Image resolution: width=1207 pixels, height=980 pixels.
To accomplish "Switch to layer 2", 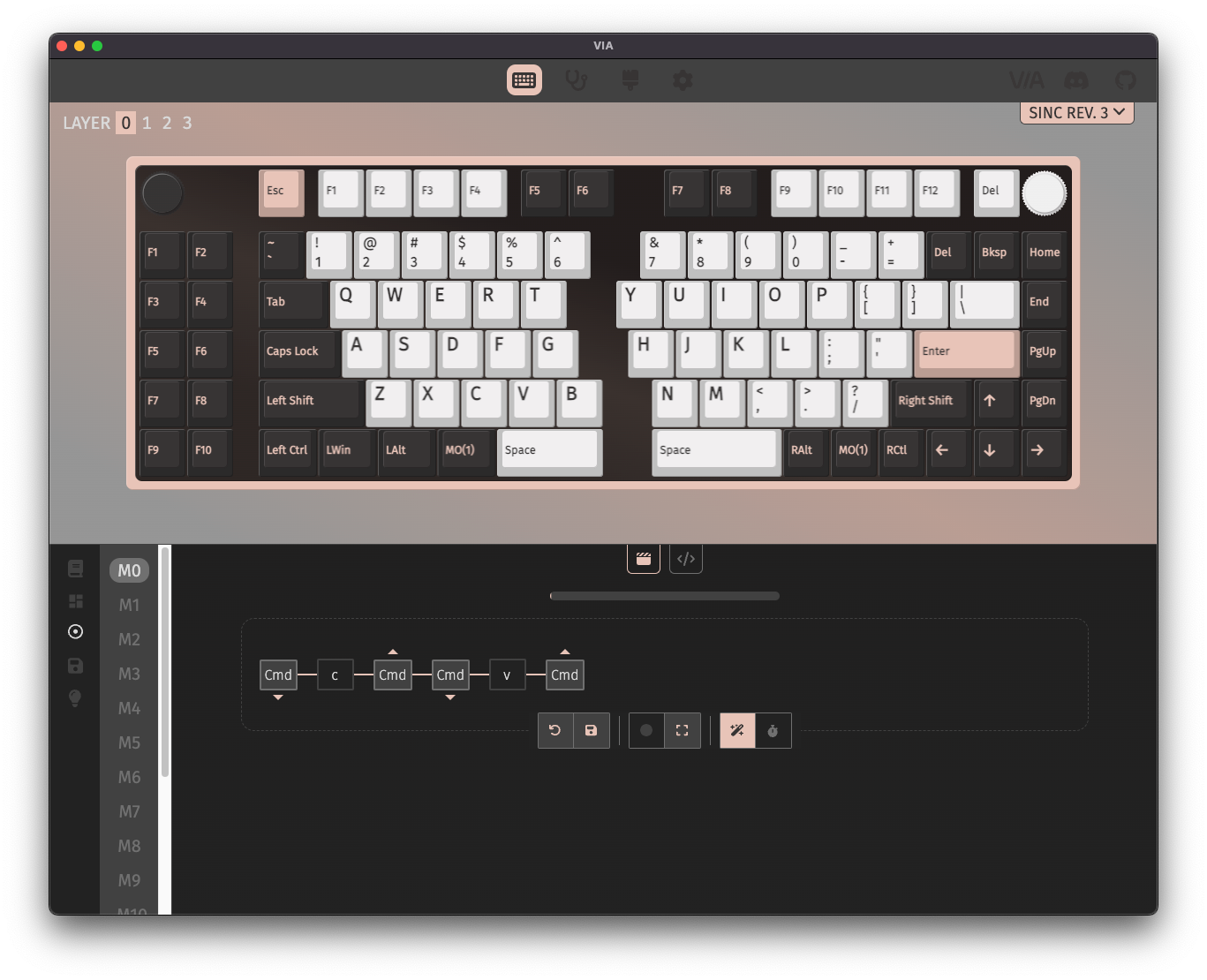I will coord(167,123).
